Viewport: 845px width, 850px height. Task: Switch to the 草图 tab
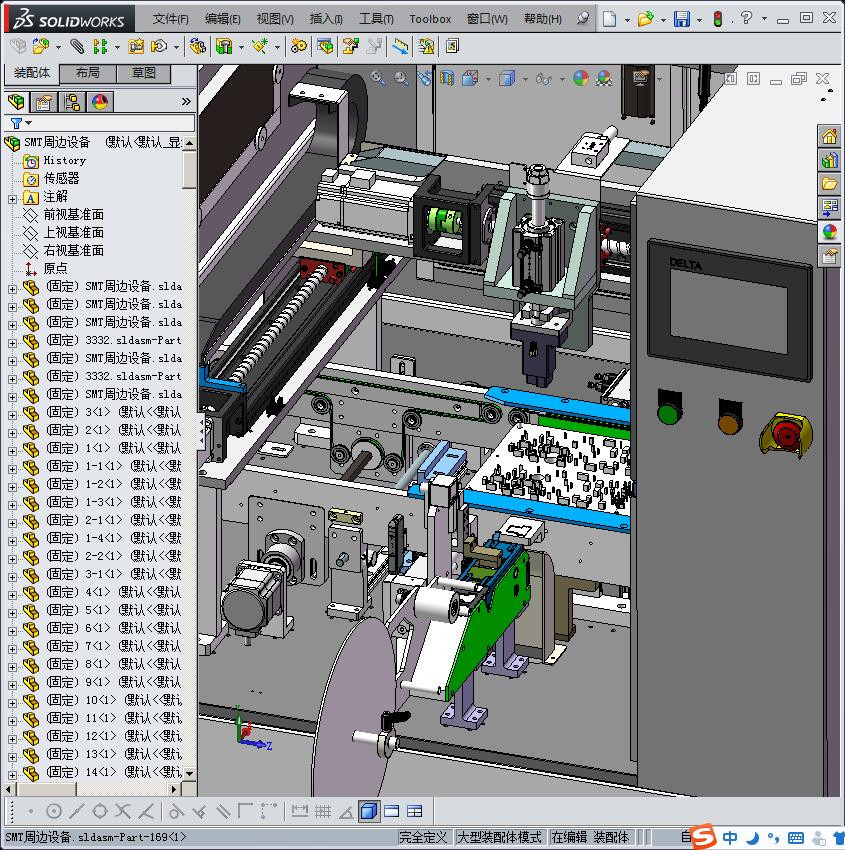143,73
